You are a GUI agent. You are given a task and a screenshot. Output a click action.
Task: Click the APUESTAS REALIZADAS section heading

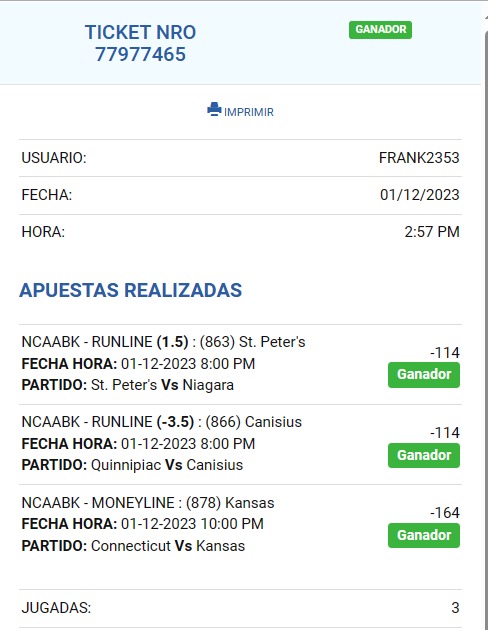[x=131, y=290]
